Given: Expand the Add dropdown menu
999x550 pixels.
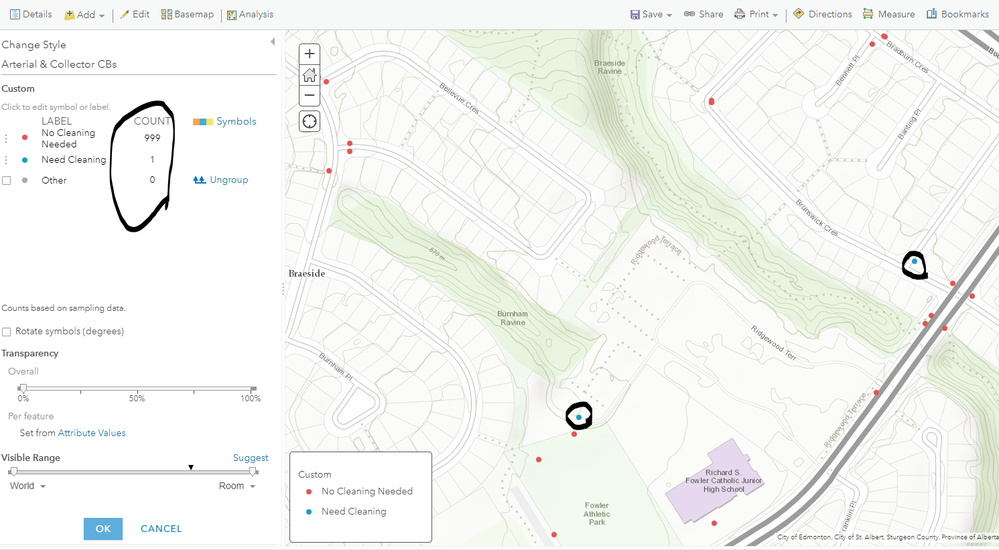Looking at the screenshot, I should [x=84, y=14].
